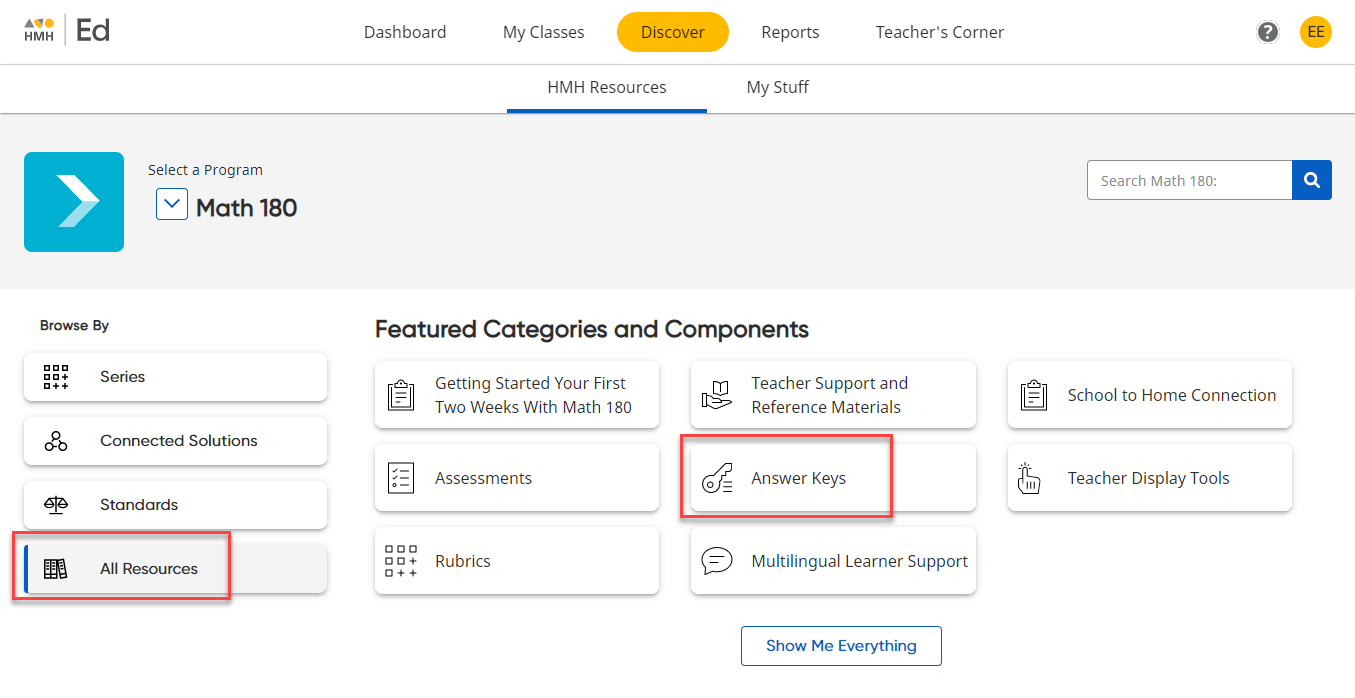
Task: Click the Show Me Everything button
Action: click(841, 645)
